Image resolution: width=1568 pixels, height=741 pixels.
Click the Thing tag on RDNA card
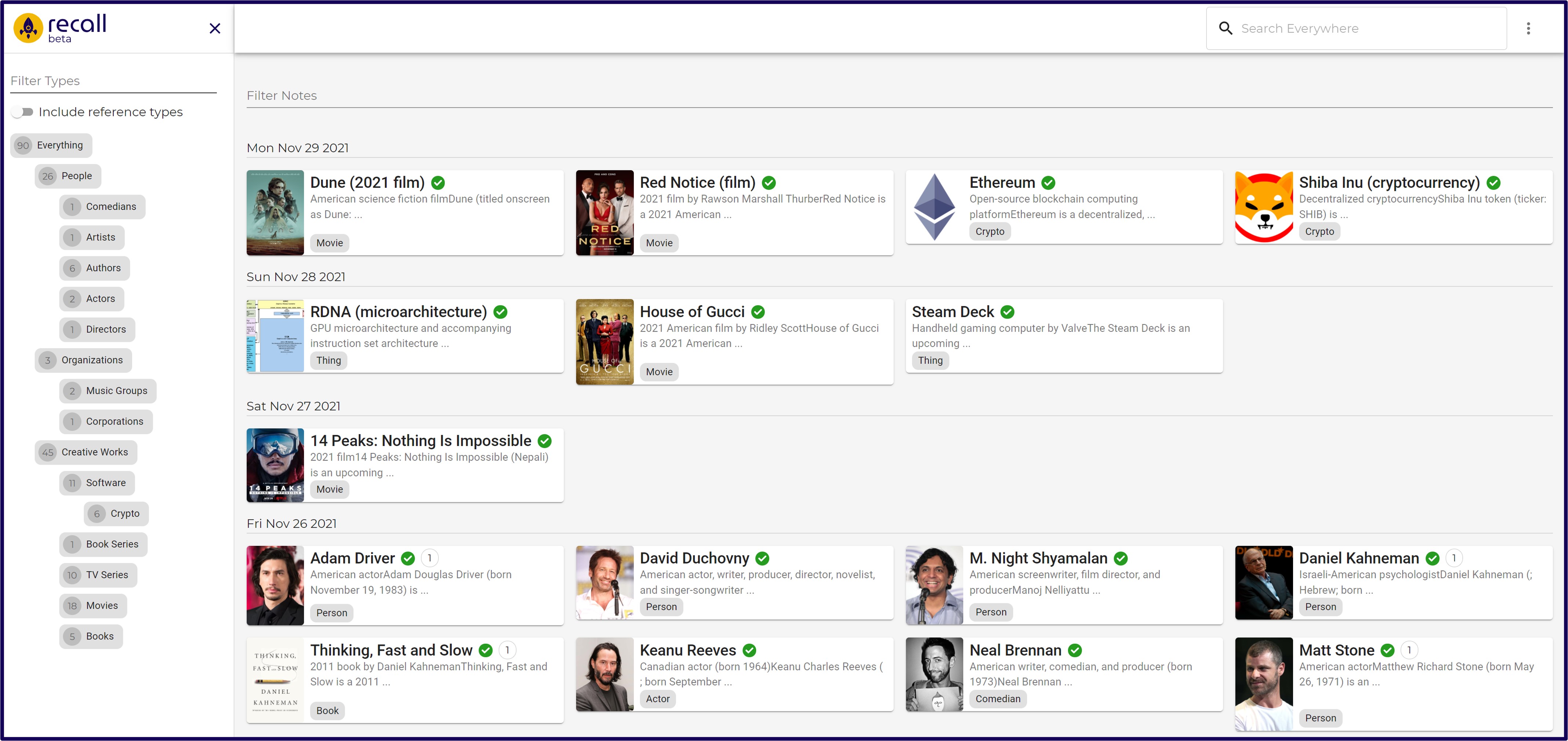click(x=329, y=360)
